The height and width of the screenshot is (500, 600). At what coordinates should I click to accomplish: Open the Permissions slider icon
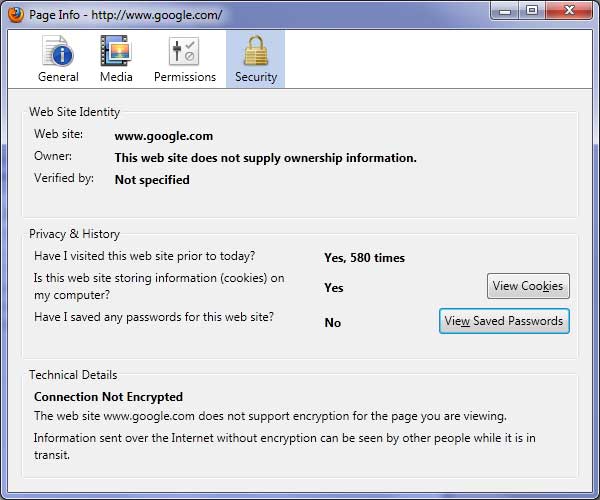pyautogui.click(x=184, y=51)
